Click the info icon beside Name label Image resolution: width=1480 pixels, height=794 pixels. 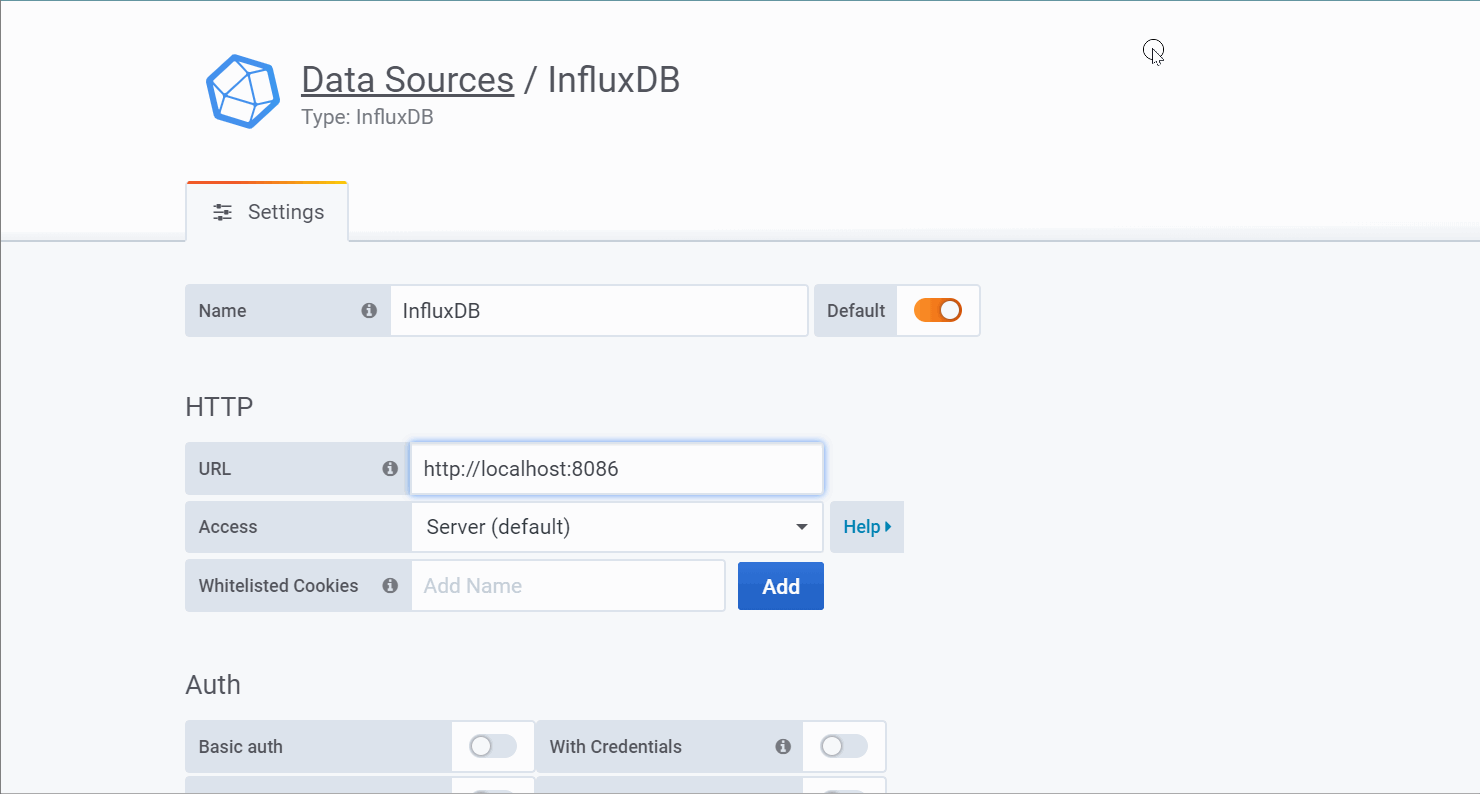369,311
